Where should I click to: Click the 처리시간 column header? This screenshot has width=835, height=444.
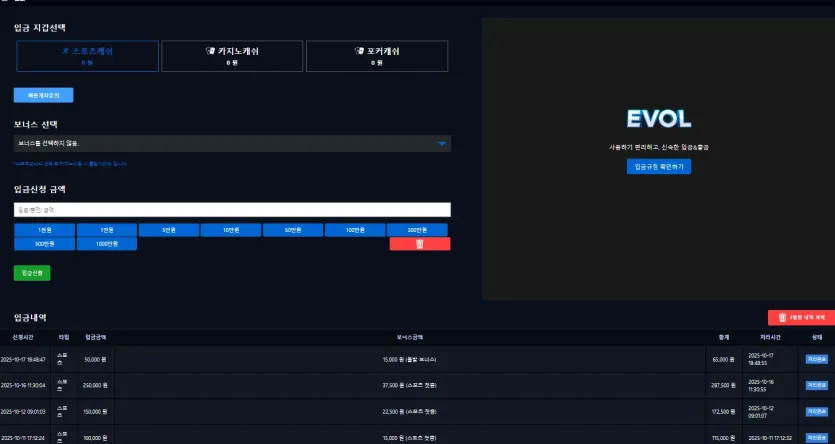pos(770,337)
